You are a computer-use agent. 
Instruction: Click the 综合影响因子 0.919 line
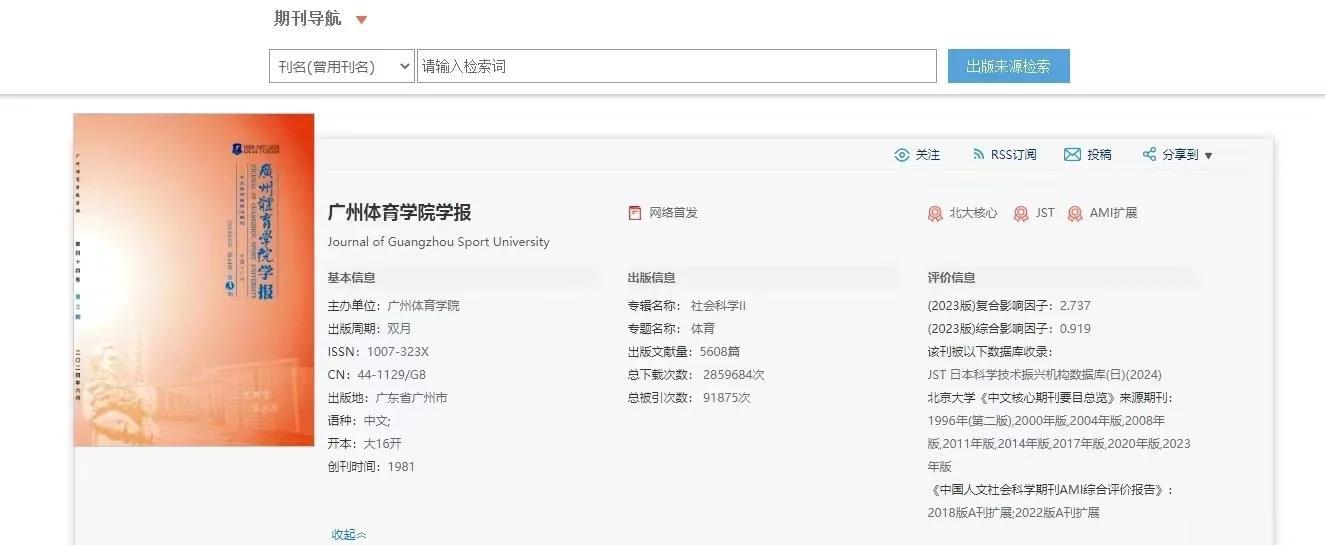[x=1009, y=329]
